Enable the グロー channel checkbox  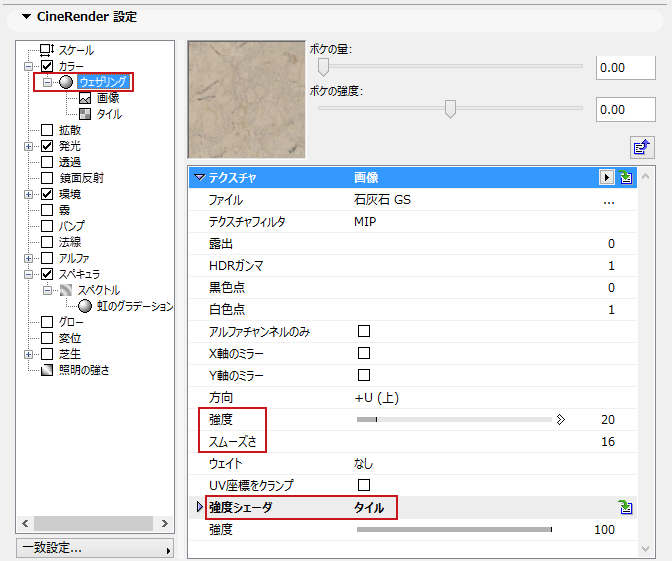(x=47, y=322)
